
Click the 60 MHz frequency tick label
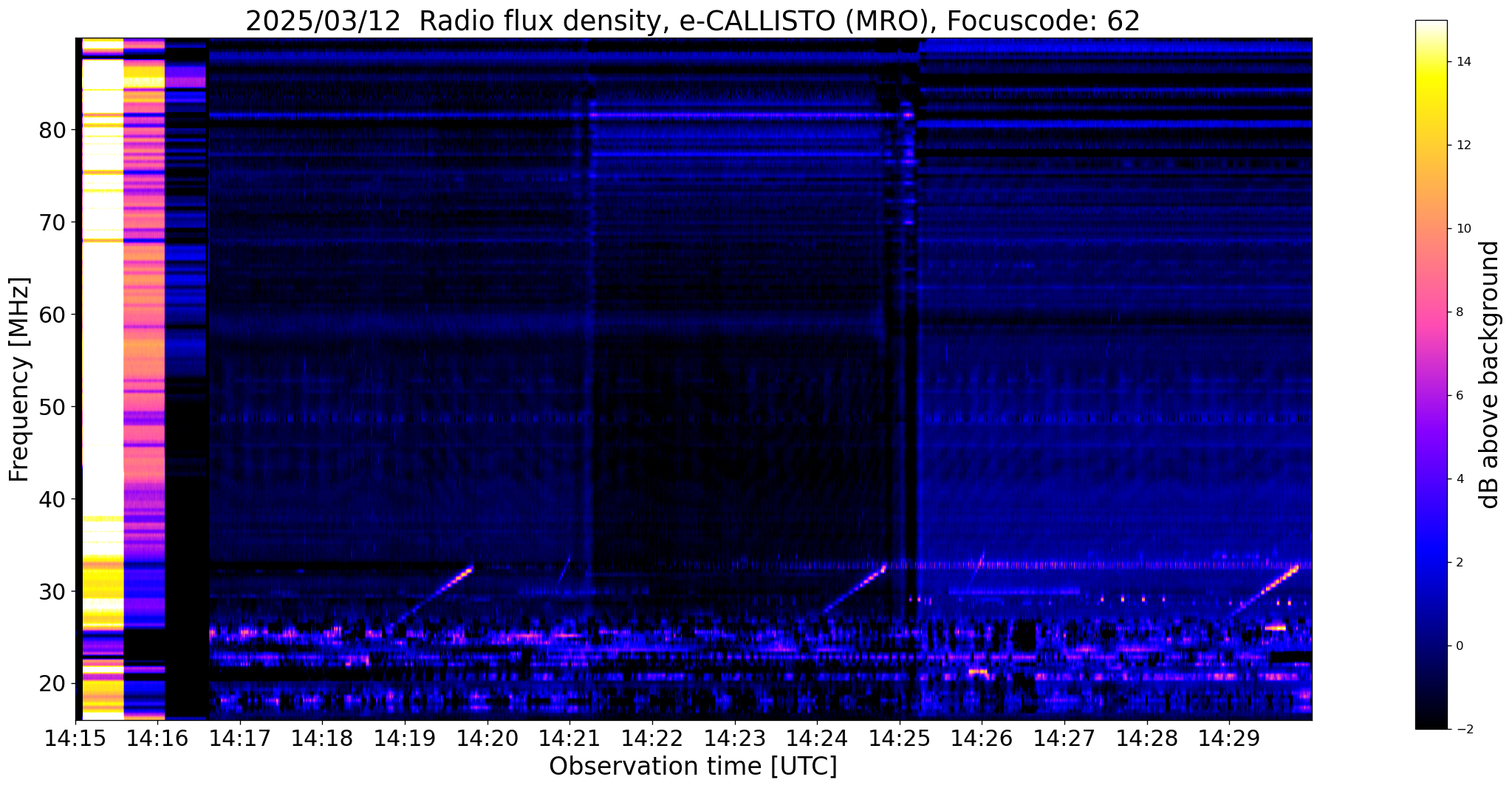tap(52, 315)
